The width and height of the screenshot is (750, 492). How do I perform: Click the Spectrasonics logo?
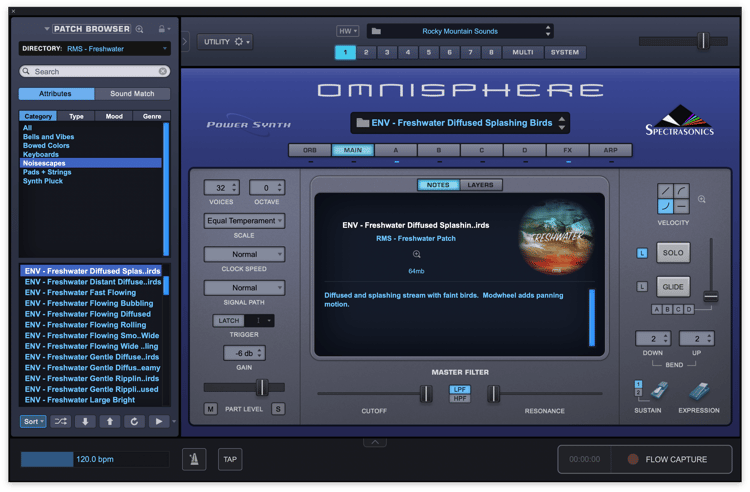[680, 121]
